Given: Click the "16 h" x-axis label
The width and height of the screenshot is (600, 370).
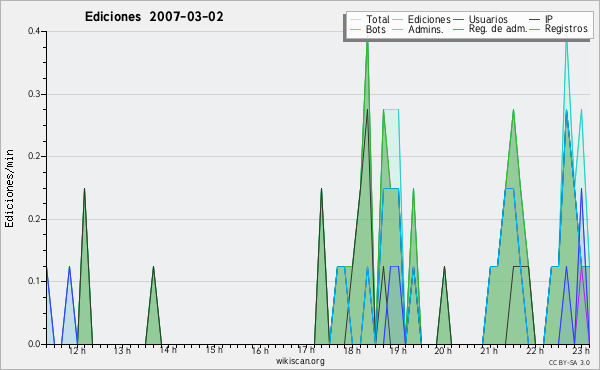Looking at the screenshot, I should (260, 350).
